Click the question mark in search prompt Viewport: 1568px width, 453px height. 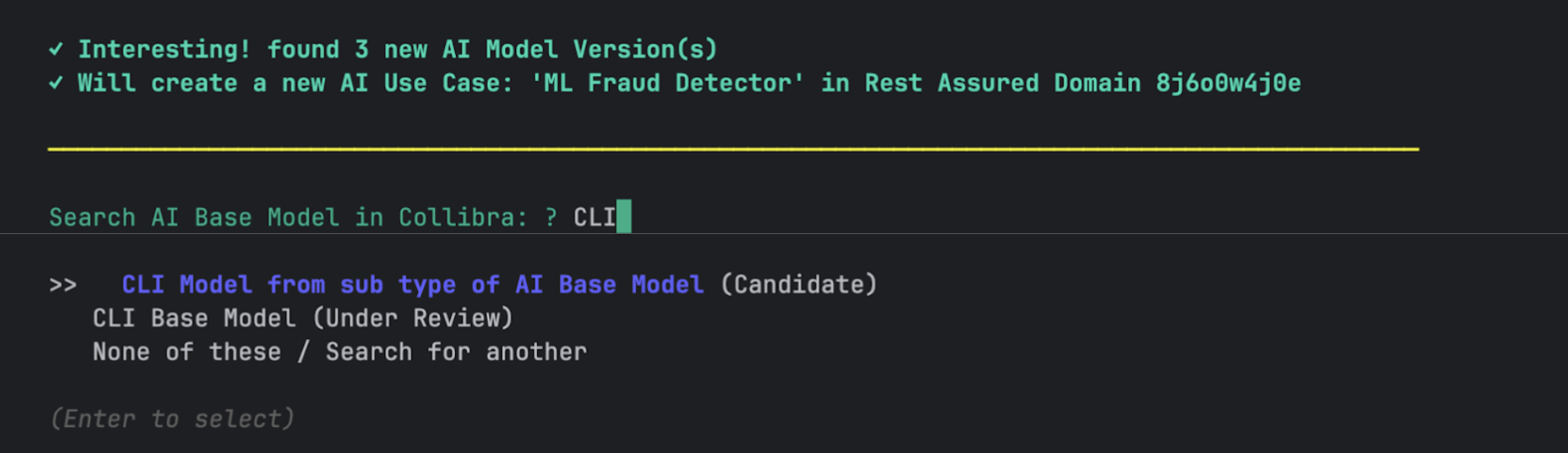[x=551, y=217]
